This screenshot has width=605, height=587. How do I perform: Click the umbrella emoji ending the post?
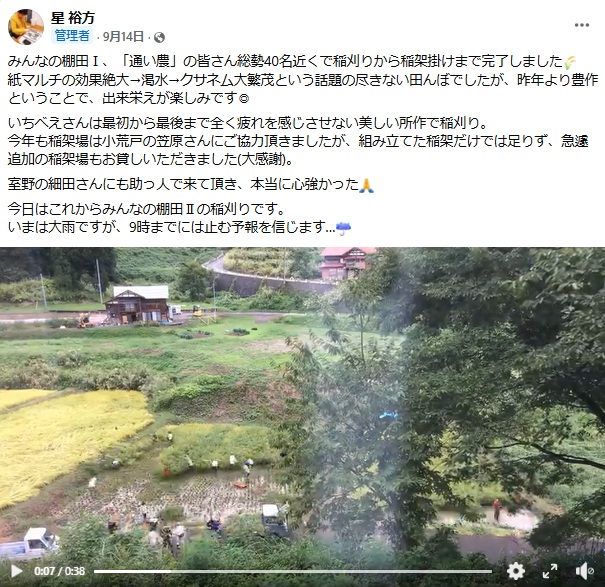click(343, 228)
